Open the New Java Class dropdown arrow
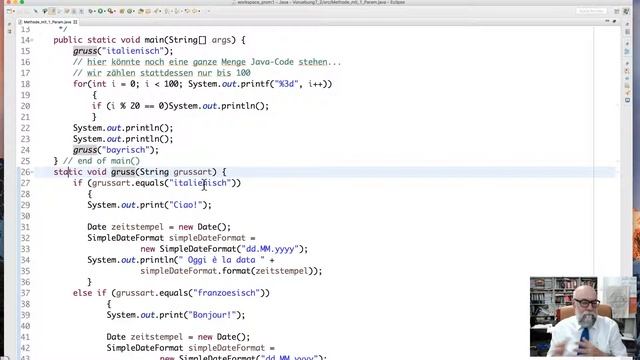Viewport: 640px width, 360px height. click(133, 11)
